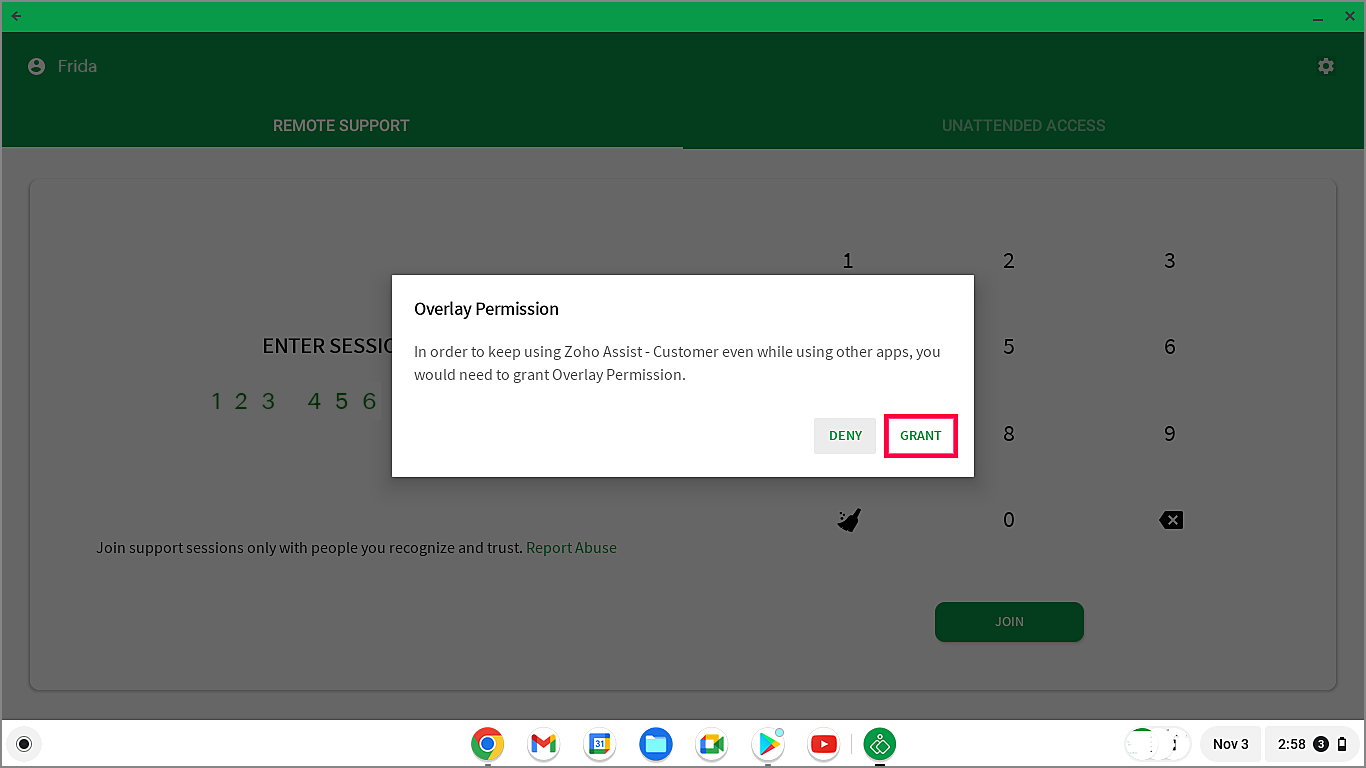
Task: Tap digit 5 on the session ID keypad
Action: click(x=1009, y=347)
